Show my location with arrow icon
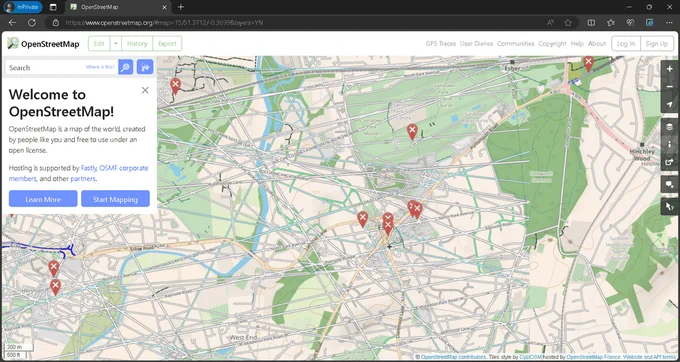The image size is (680, 362). [x=670, y=104]
